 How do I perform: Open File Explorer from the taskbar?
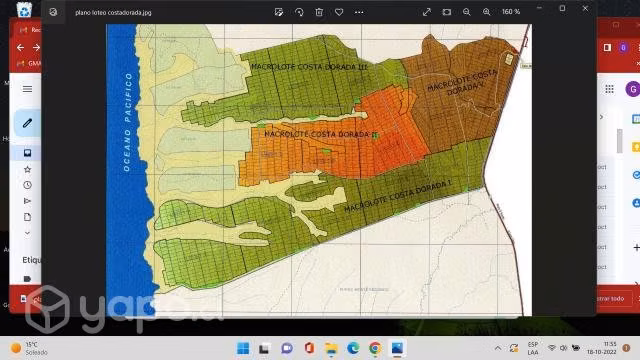point(331,348)
